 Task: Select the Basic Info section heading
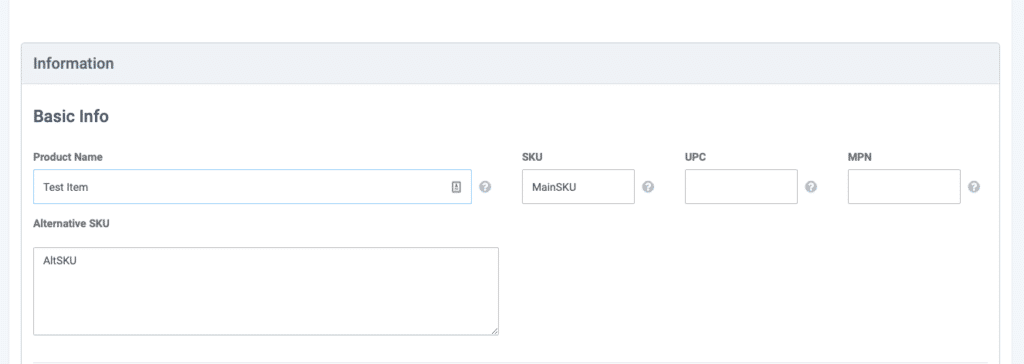click(71, 117)
